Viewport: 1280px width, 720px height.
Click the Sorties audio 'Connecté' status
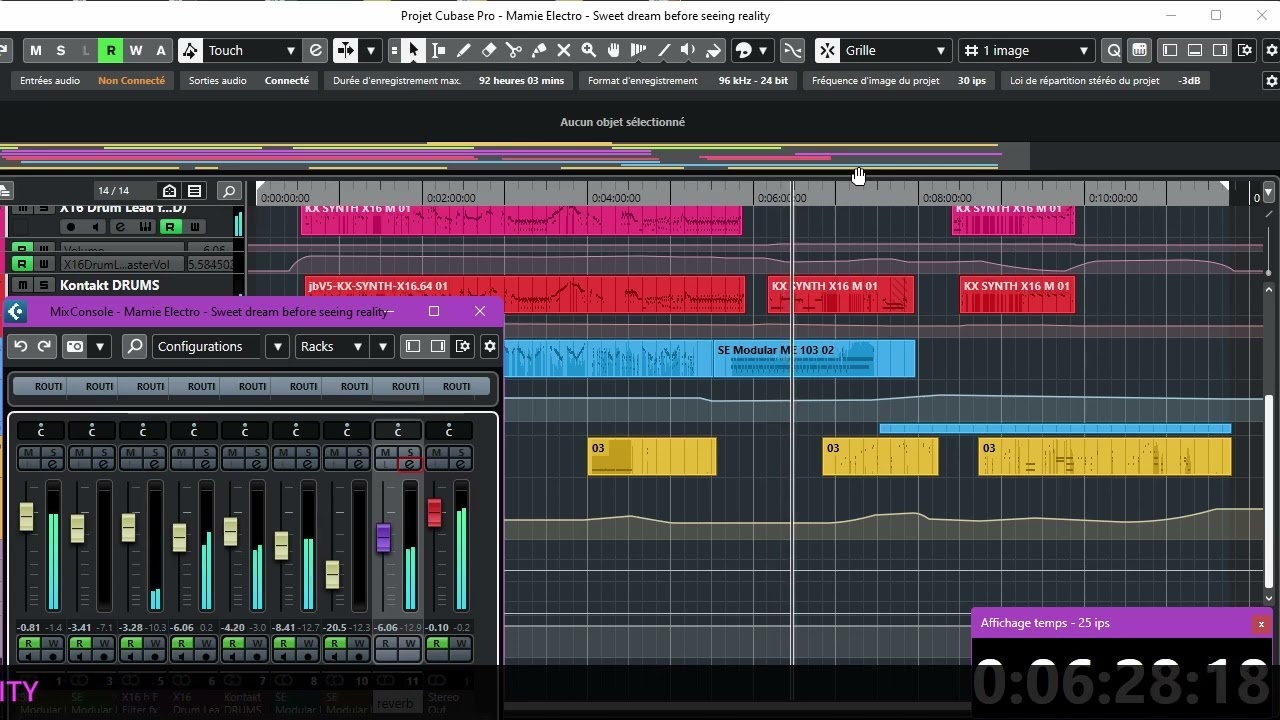tap(287, 81)
